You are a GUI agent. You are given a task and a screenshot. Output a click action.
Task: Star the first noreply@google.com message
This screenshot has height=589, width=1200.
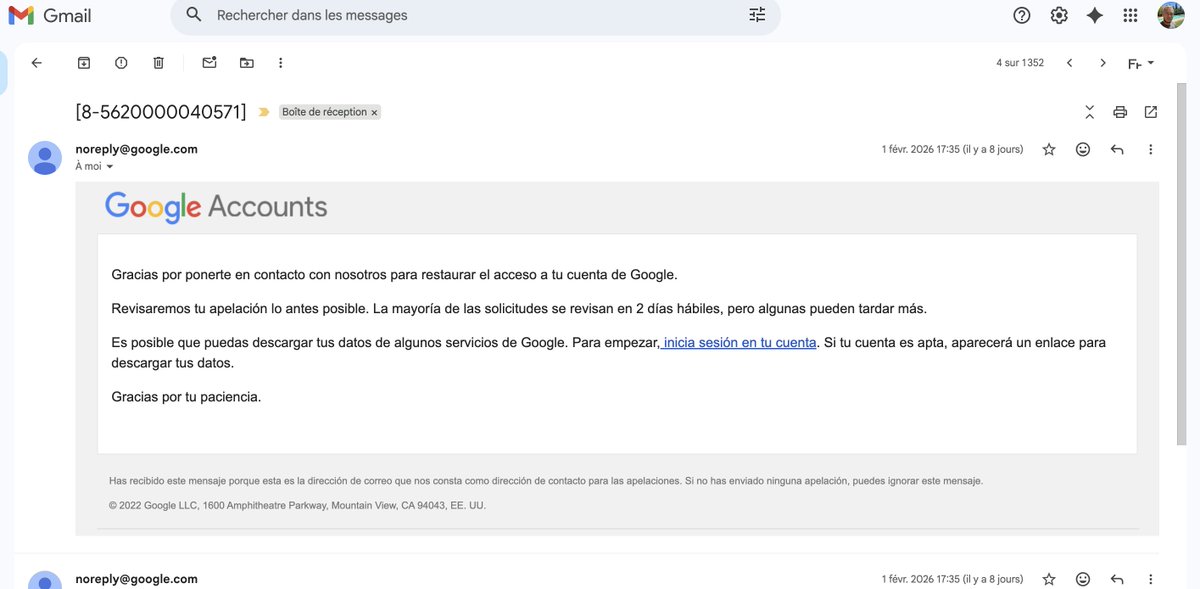tap(1049, 149)
